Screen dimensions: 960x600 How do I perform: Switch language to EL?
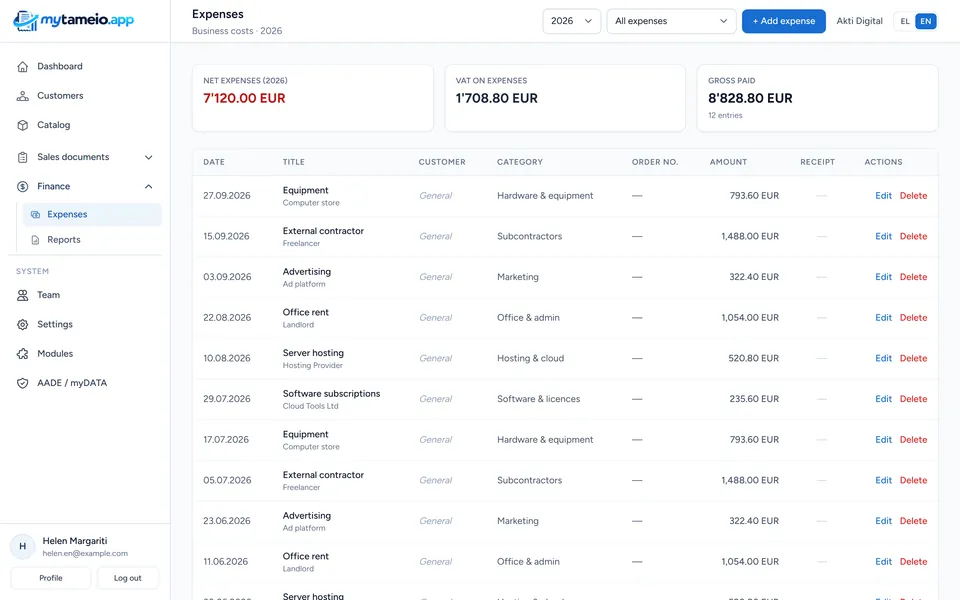(905, 21)
